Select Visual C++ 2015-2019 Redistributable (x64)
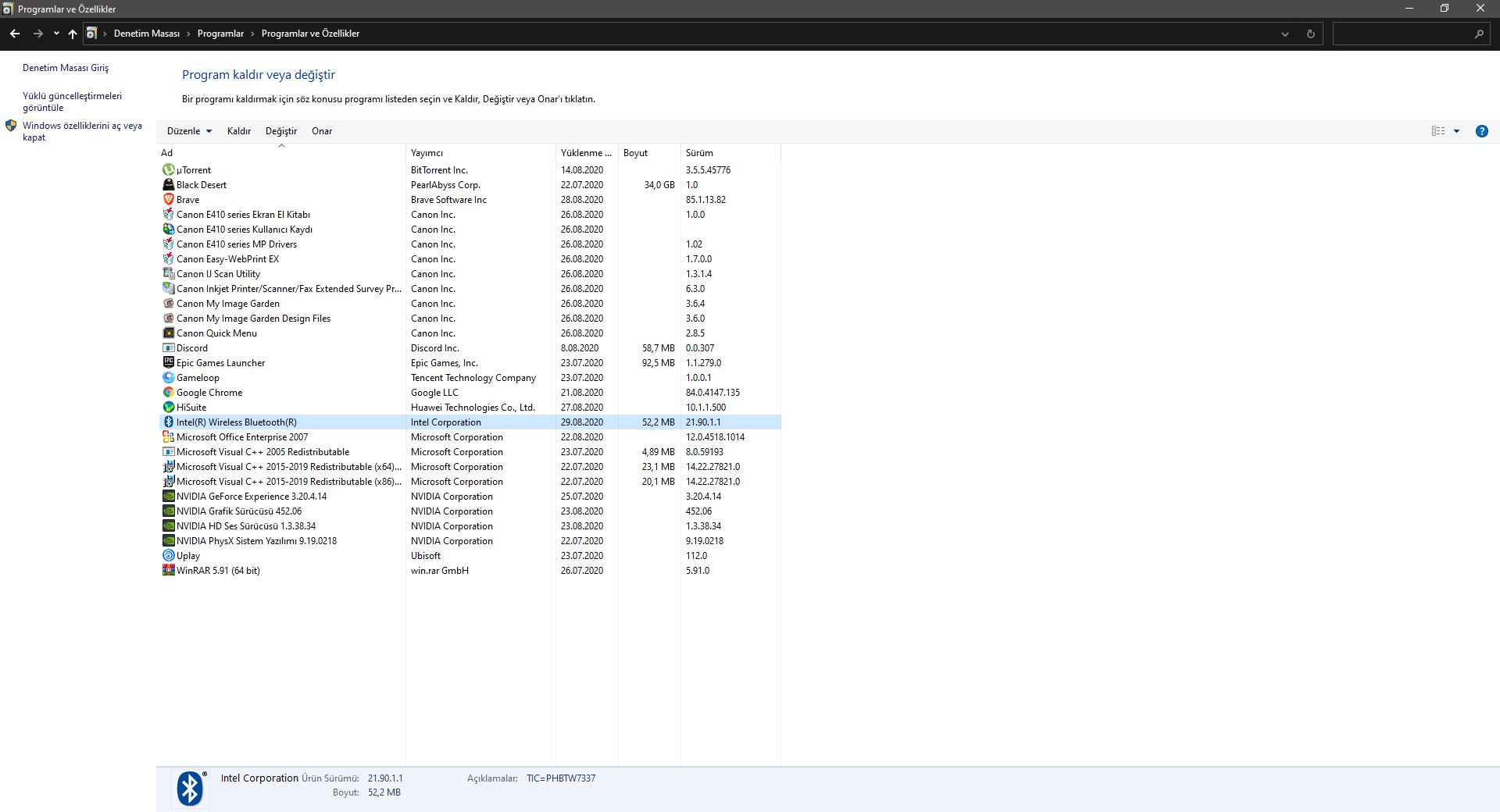 click(470, 466)
